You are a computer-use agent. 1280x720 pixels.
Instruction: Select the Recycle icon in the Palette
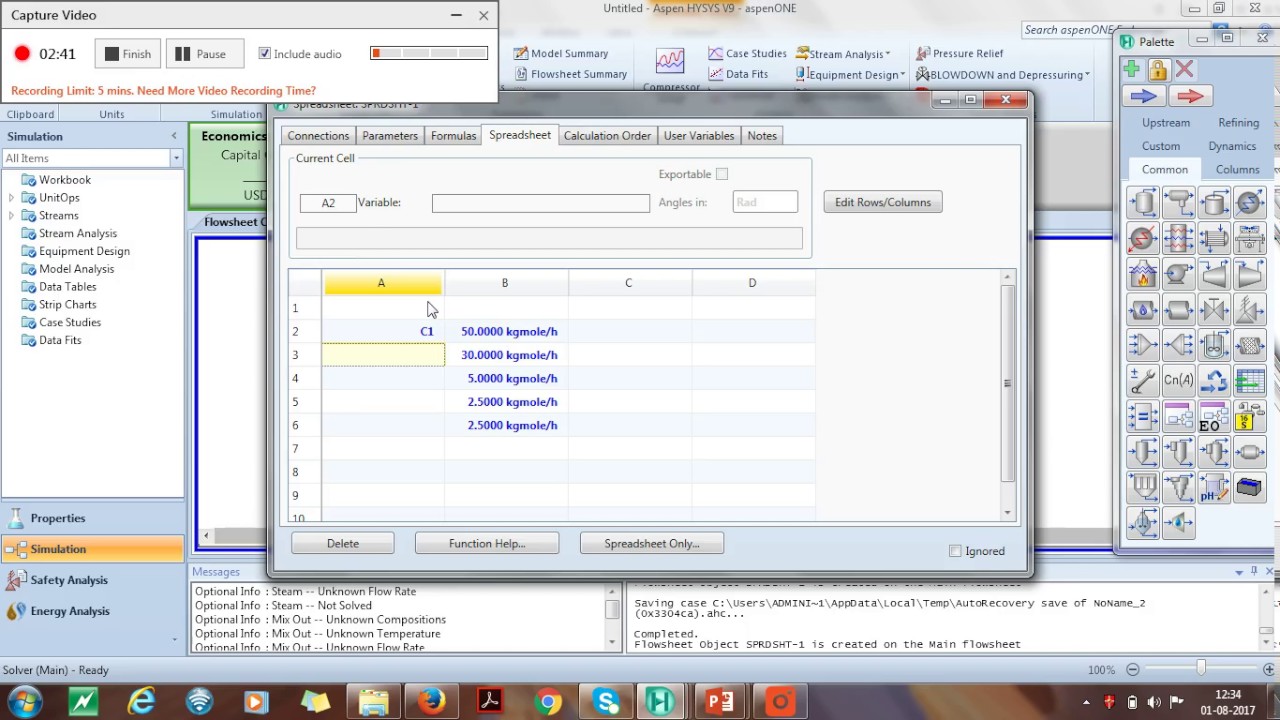click(1214, 380)
